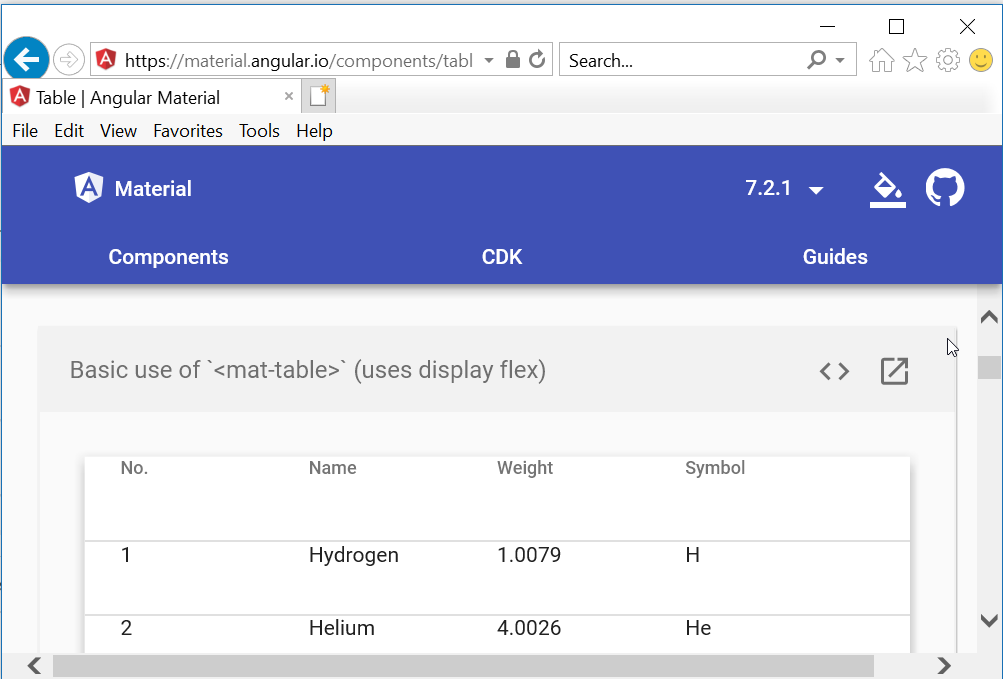This screenshot has width=1003, height=679.
Task: Click the padlock security icon in address bar
Action: pos(510,60)
